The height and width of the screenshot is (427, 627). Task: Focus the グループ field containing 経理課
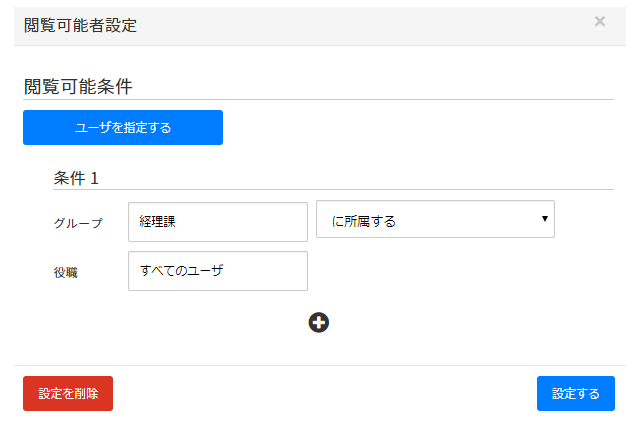coord(217,222)
